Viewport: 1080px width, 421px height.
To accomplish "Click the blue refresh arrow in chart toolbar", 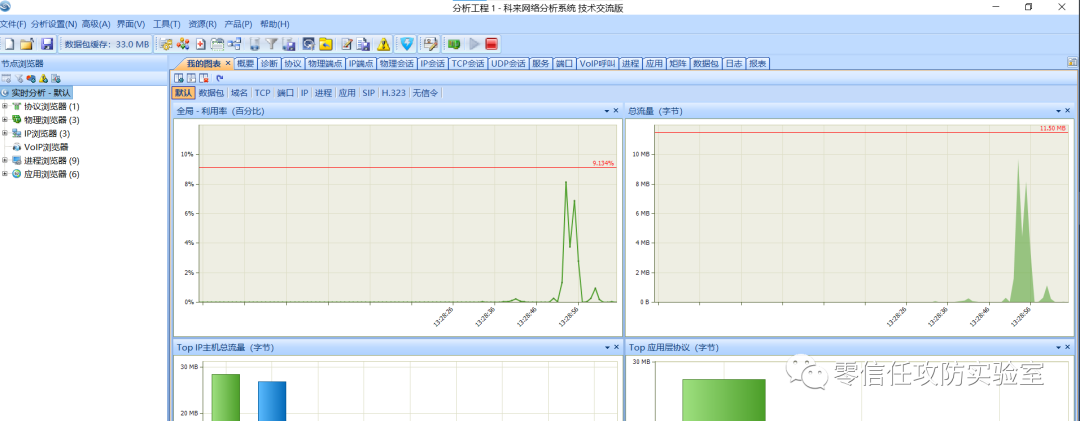I will point(220,78).
